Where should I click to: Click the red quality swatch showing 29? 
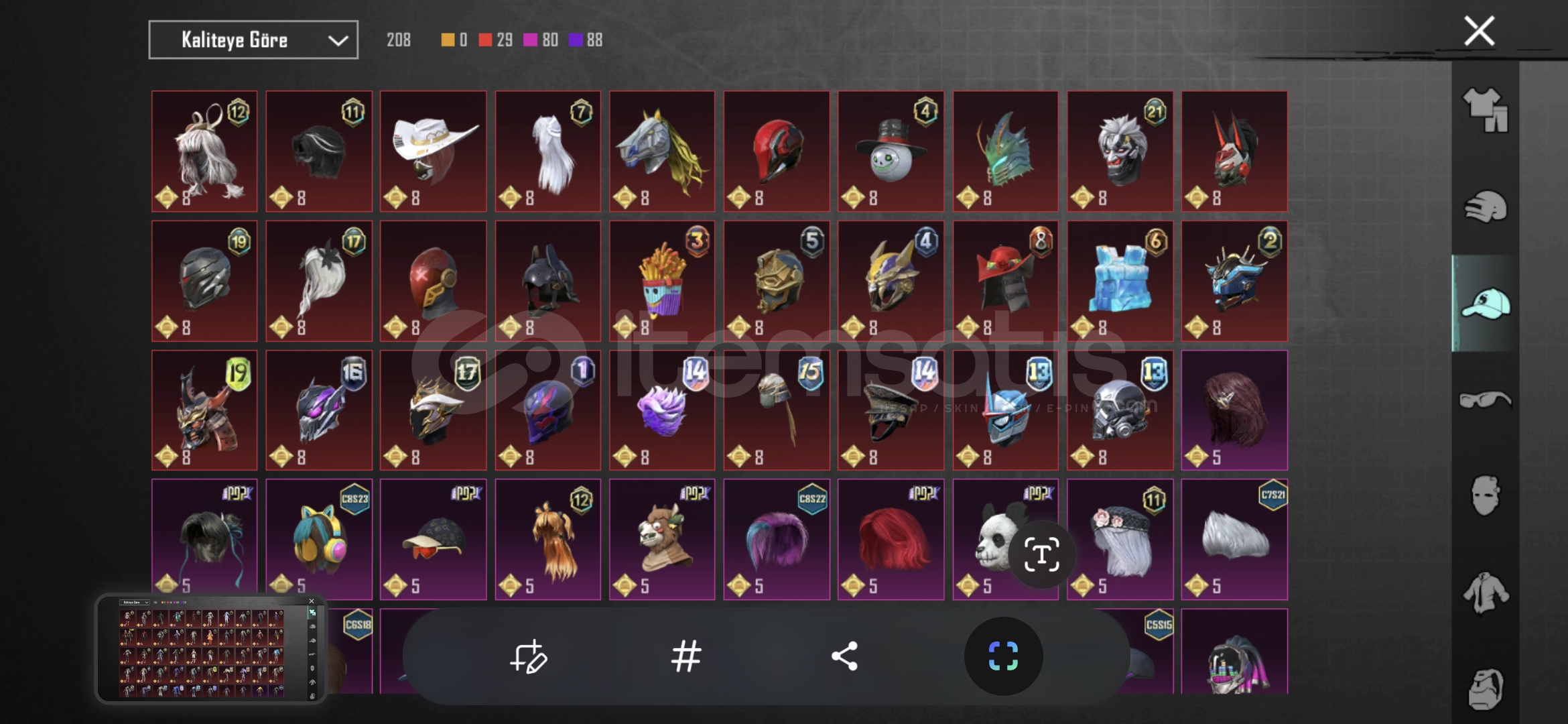point(485,40)
